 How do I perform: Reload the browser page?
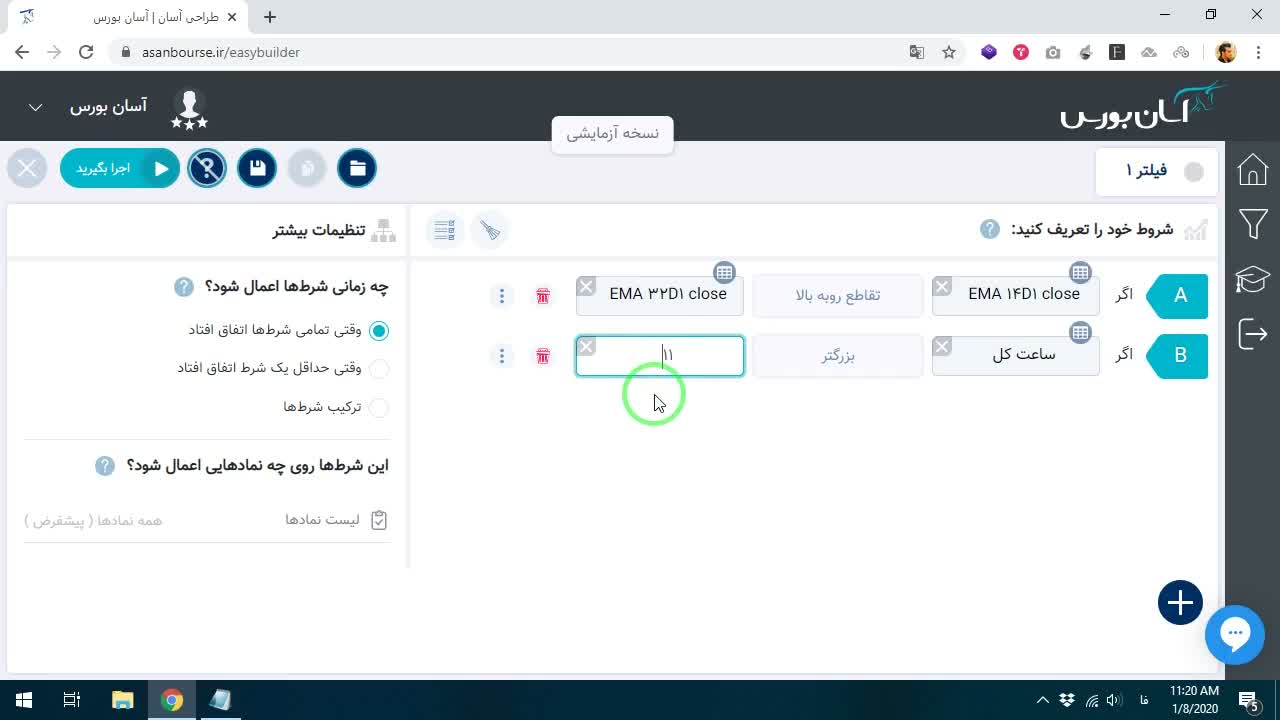pyautogui.click(x=86, y=52)
